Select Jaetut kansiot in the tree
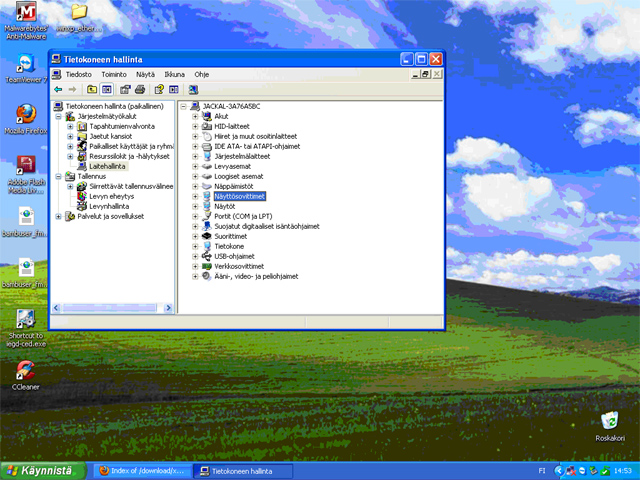Viewport: 640px width, 480px height. (111, 136)
